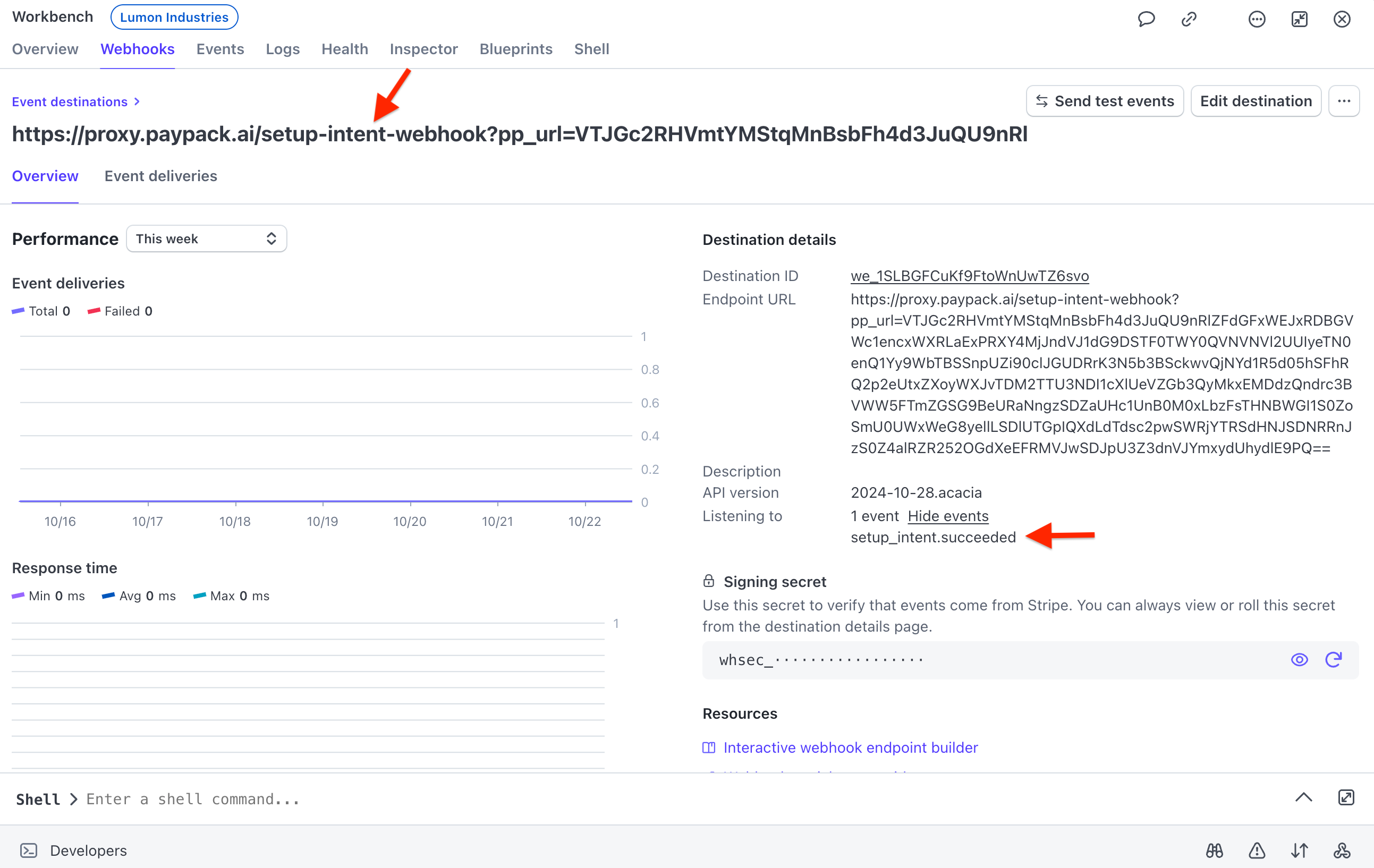Collapse the workbench with the shrink icon
1374x868 pixels.
pyautogui.click(x=1299, y=19)
